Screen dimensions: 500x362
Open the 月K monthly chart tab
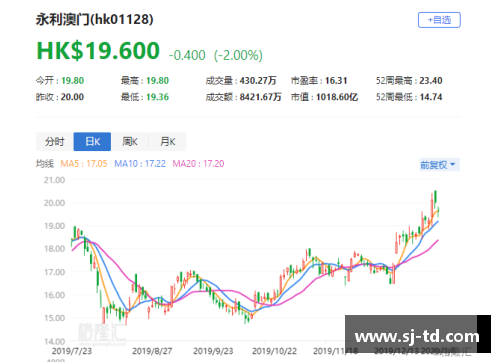coord(167,142)
